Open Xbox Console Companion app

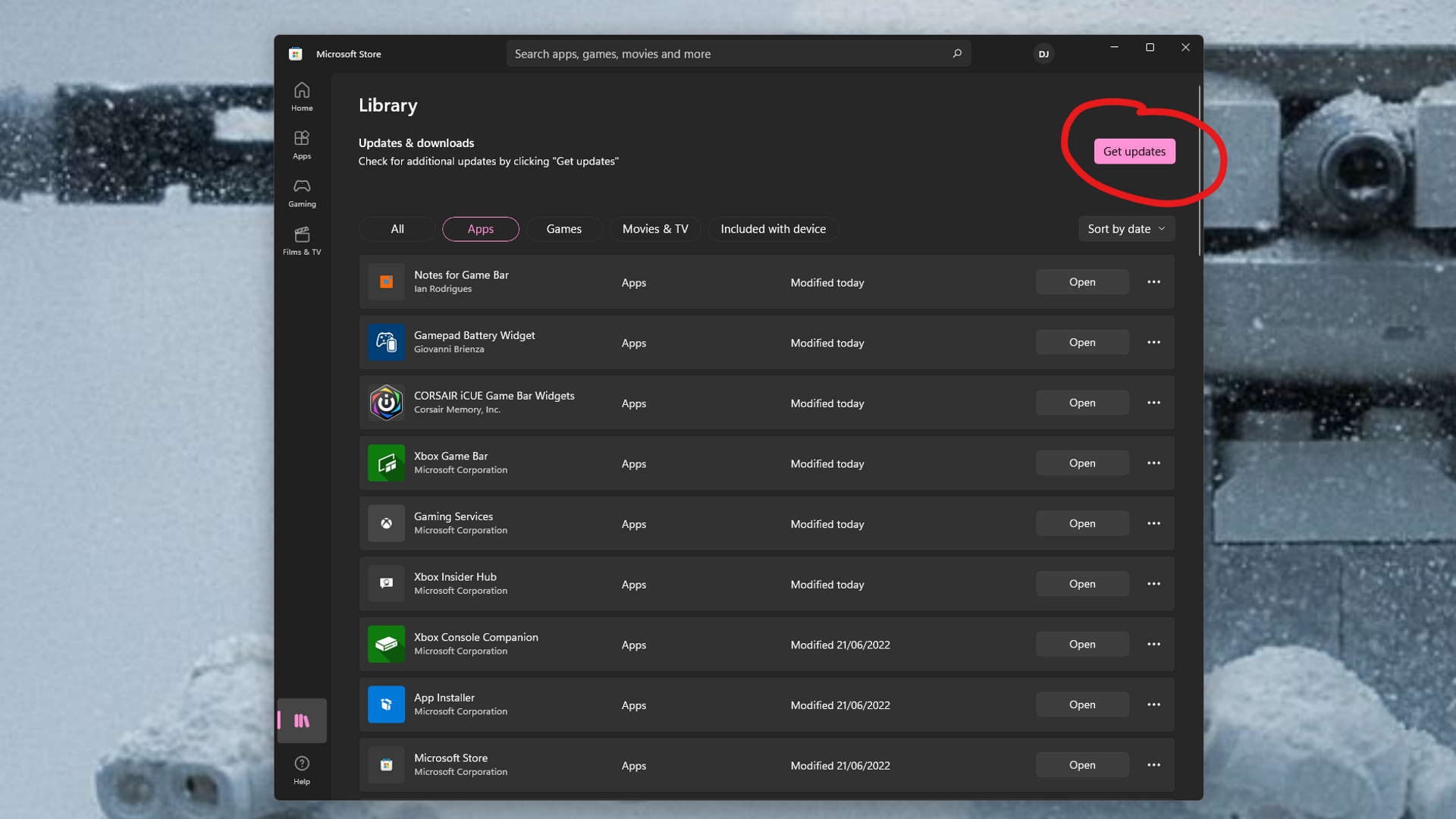point(1082,643)
